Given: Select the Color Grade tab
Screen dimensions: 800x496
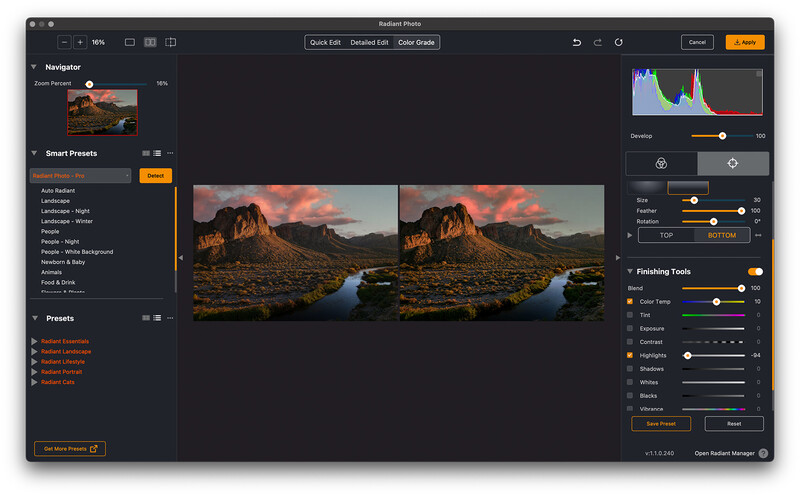Looking at the screenshot, I should click(416, 42).
